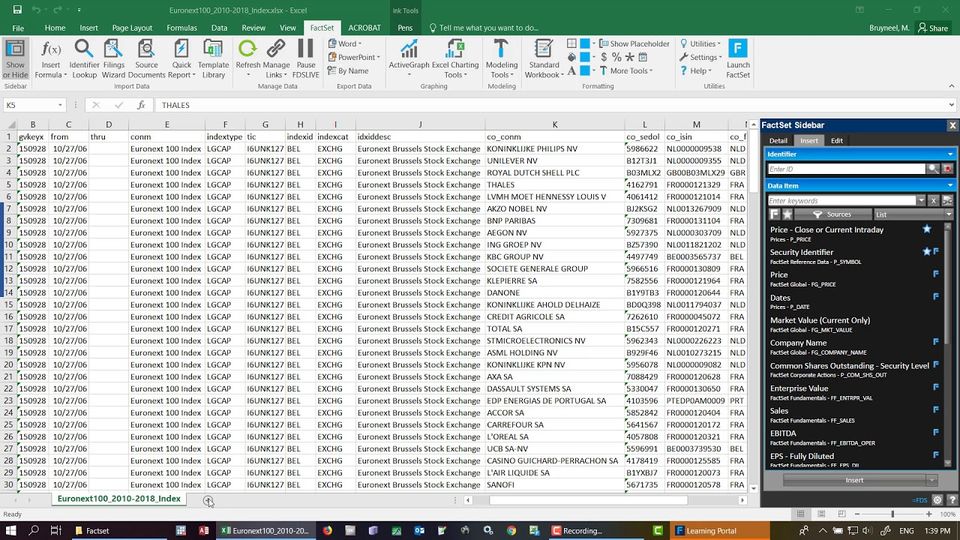Screen dimensions: 960x540
Task: Switch to the Formulas ribbon tab
Action: pos(182,28)
